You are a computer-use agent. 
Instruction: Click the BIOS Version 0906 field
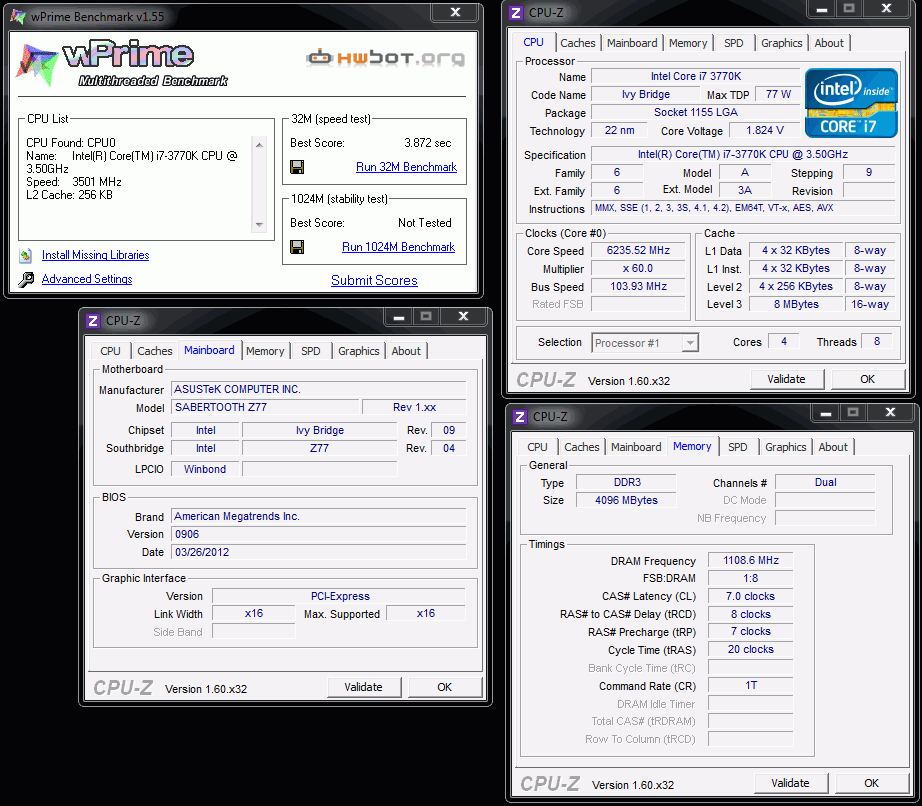(319, 534)
